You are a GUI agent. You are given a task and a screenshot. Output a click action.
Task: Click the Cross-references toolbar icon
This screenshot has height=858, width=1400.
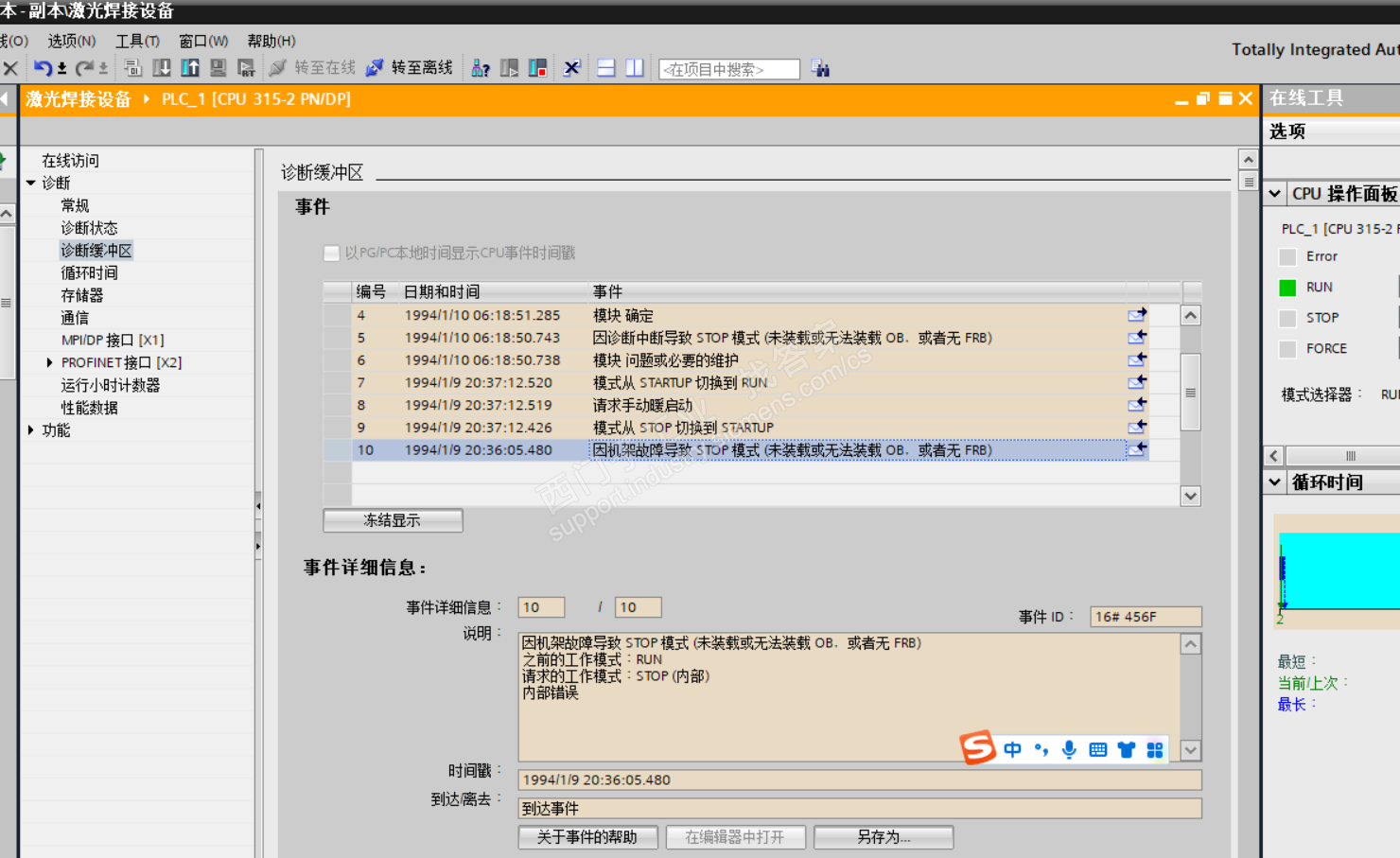pyautogui.click(x=571, y=68)
